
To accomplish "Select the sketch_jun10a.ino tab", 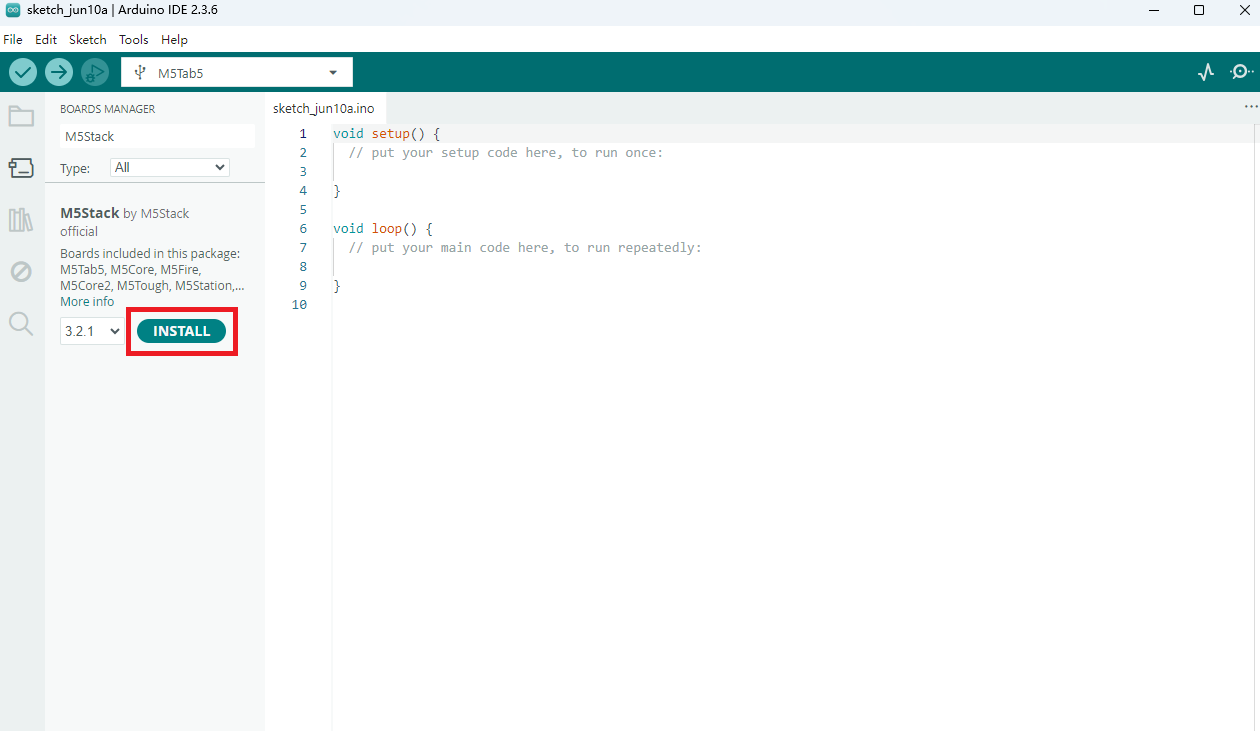I will [x=324, y=108].
